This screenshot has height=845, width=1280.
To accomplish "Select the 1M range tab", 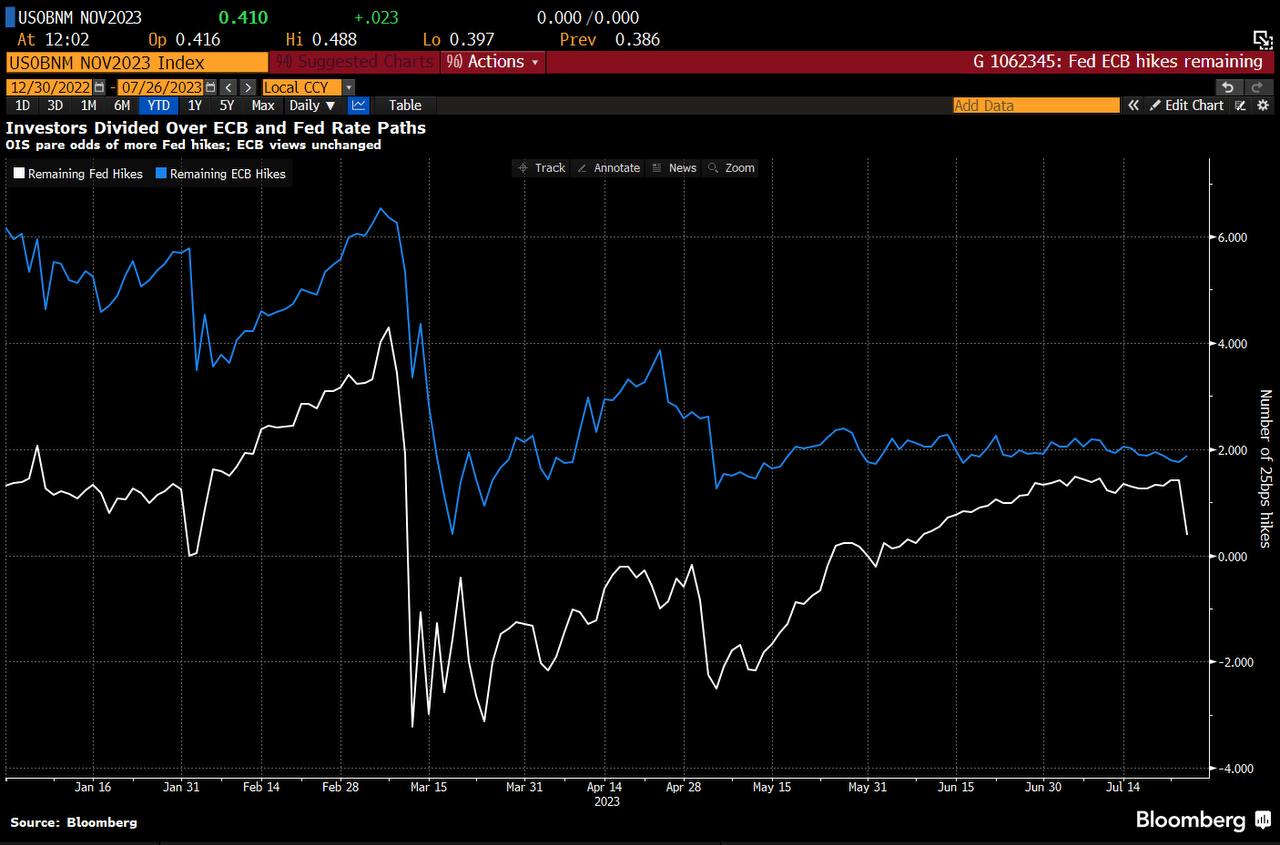I will click(88, 105).
